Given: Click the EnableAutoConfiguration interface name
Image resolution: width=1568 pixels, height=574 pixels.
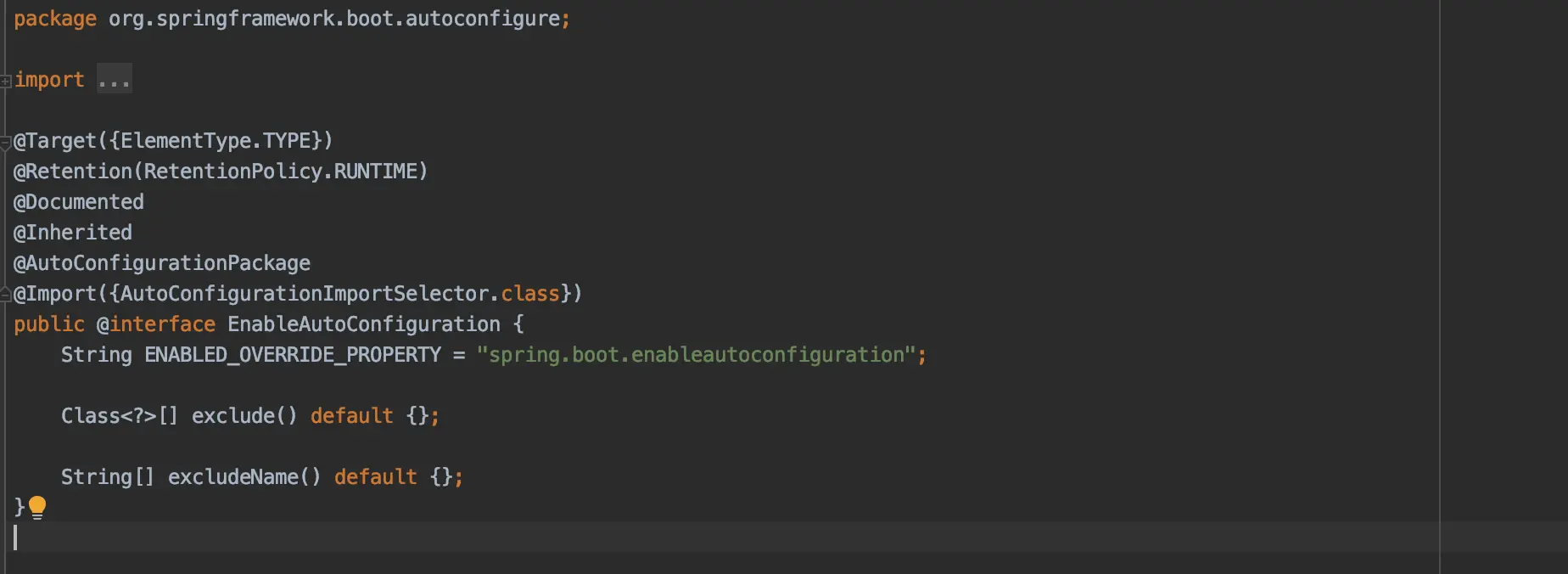Looking at the screenshot, I should tap(364, 324).
